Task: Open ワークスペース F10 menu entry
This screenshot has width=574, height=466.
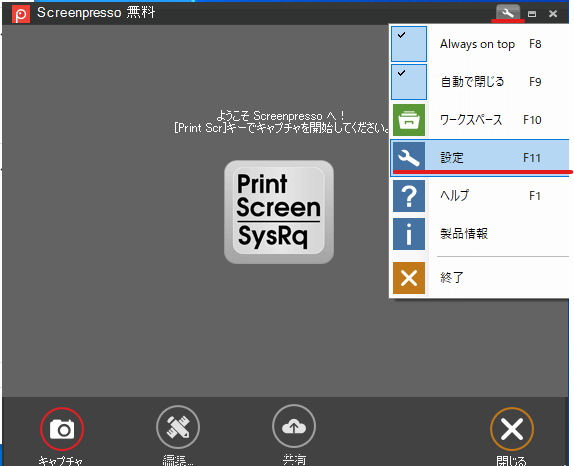Action: point(480,120)
